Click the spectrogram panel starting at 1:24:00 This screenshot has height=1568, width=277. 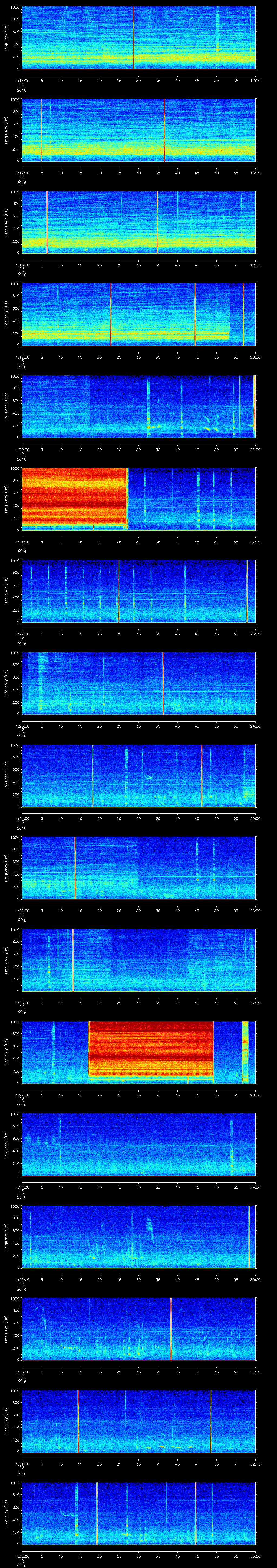click(138, 775)
